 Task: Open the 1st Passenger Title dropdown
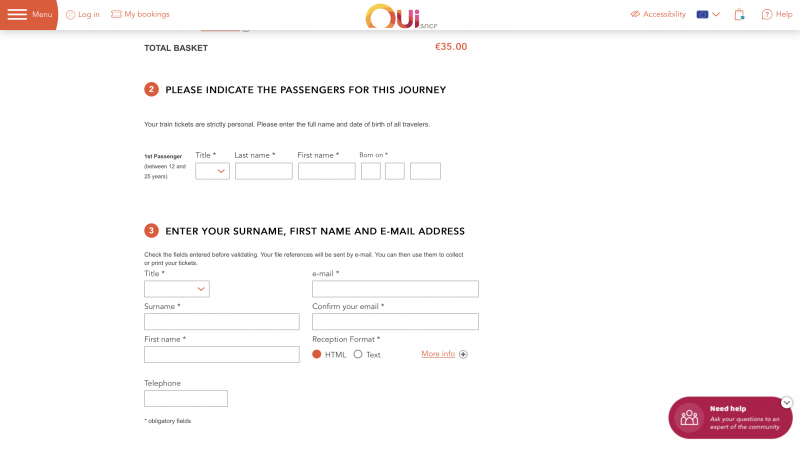[x=212, y=171]
